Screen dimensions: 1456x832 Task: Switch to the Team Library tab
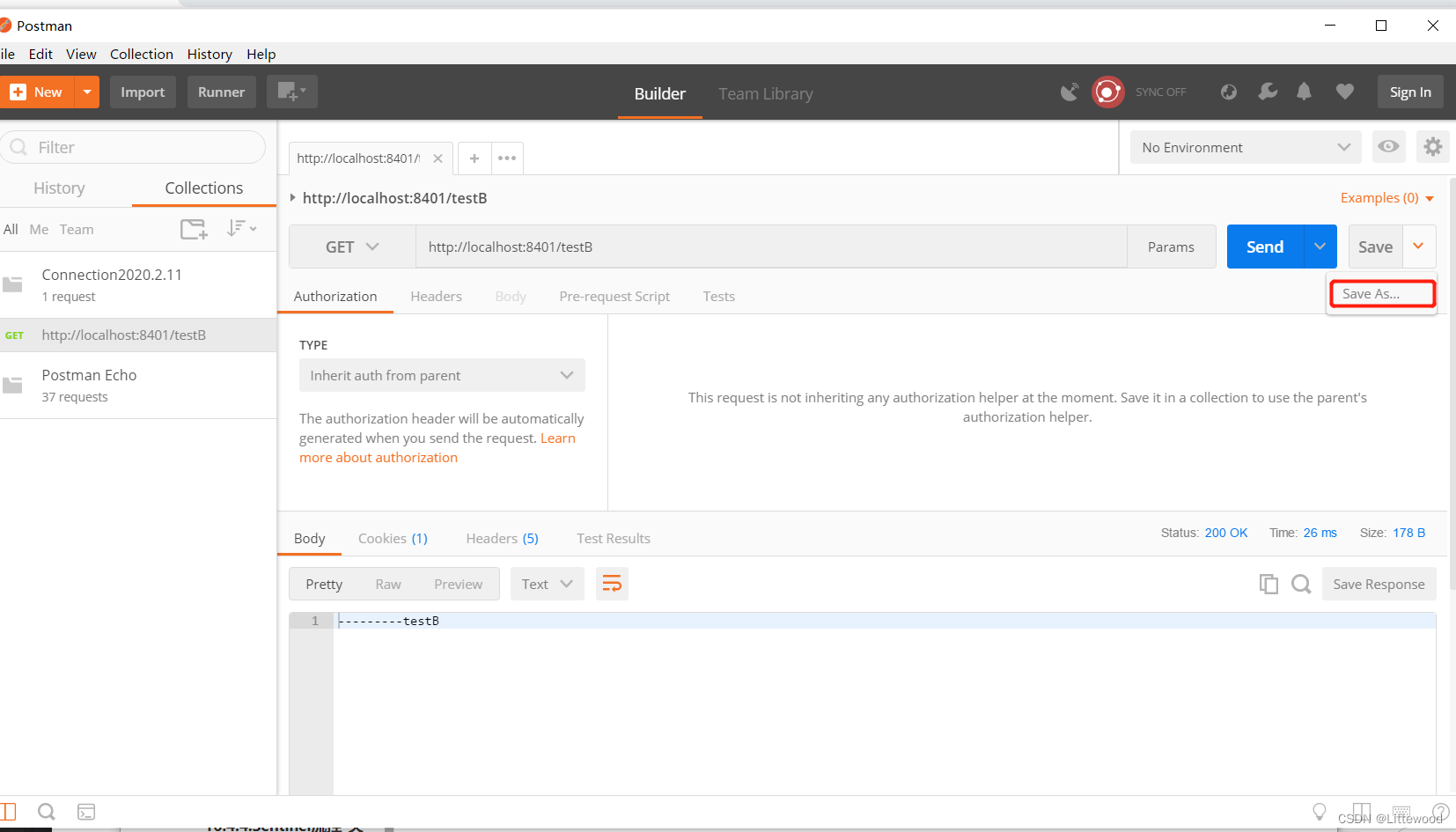coord(765,93)
